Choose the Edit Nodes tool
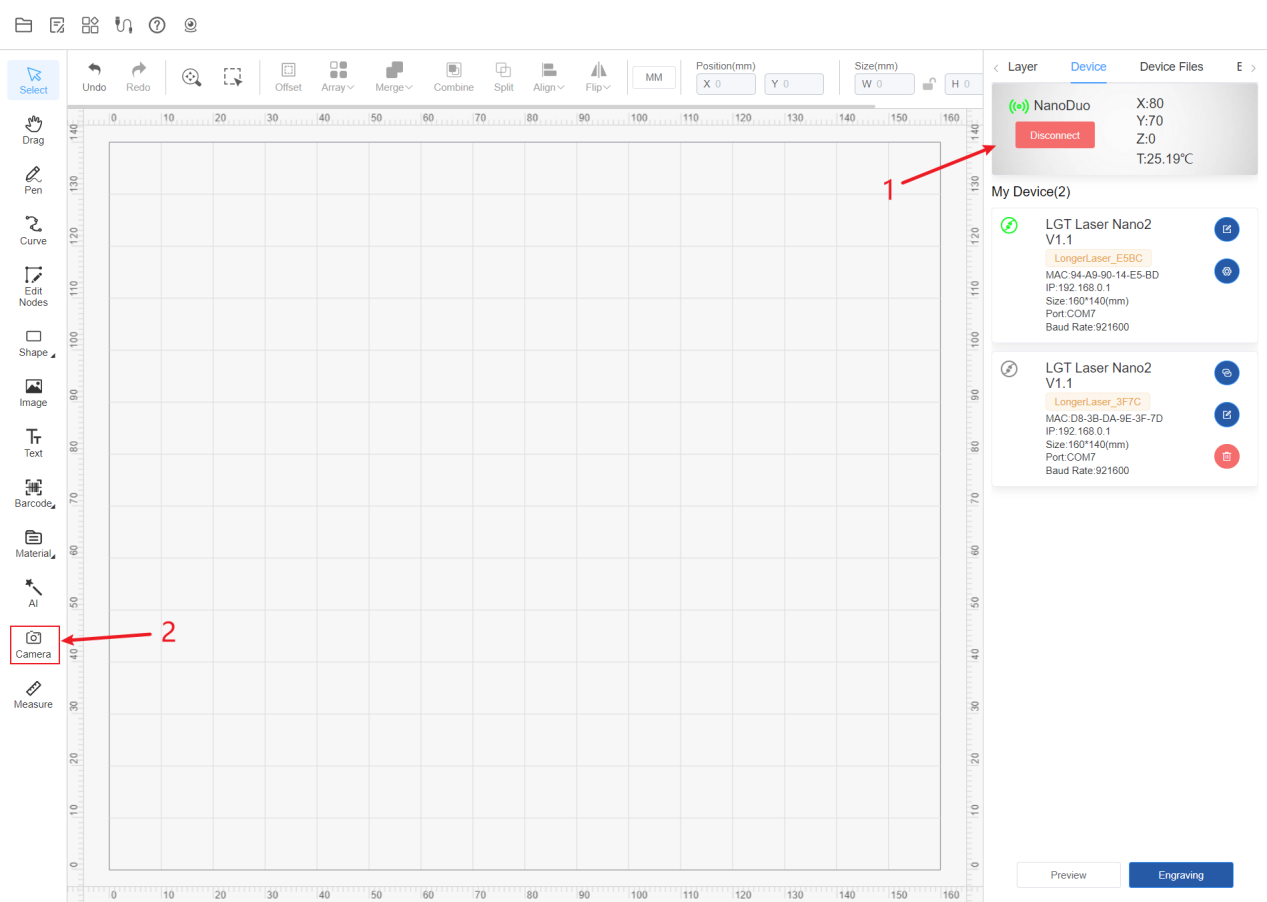Screen dimensions: 1267x902 [x=33, y=286]
